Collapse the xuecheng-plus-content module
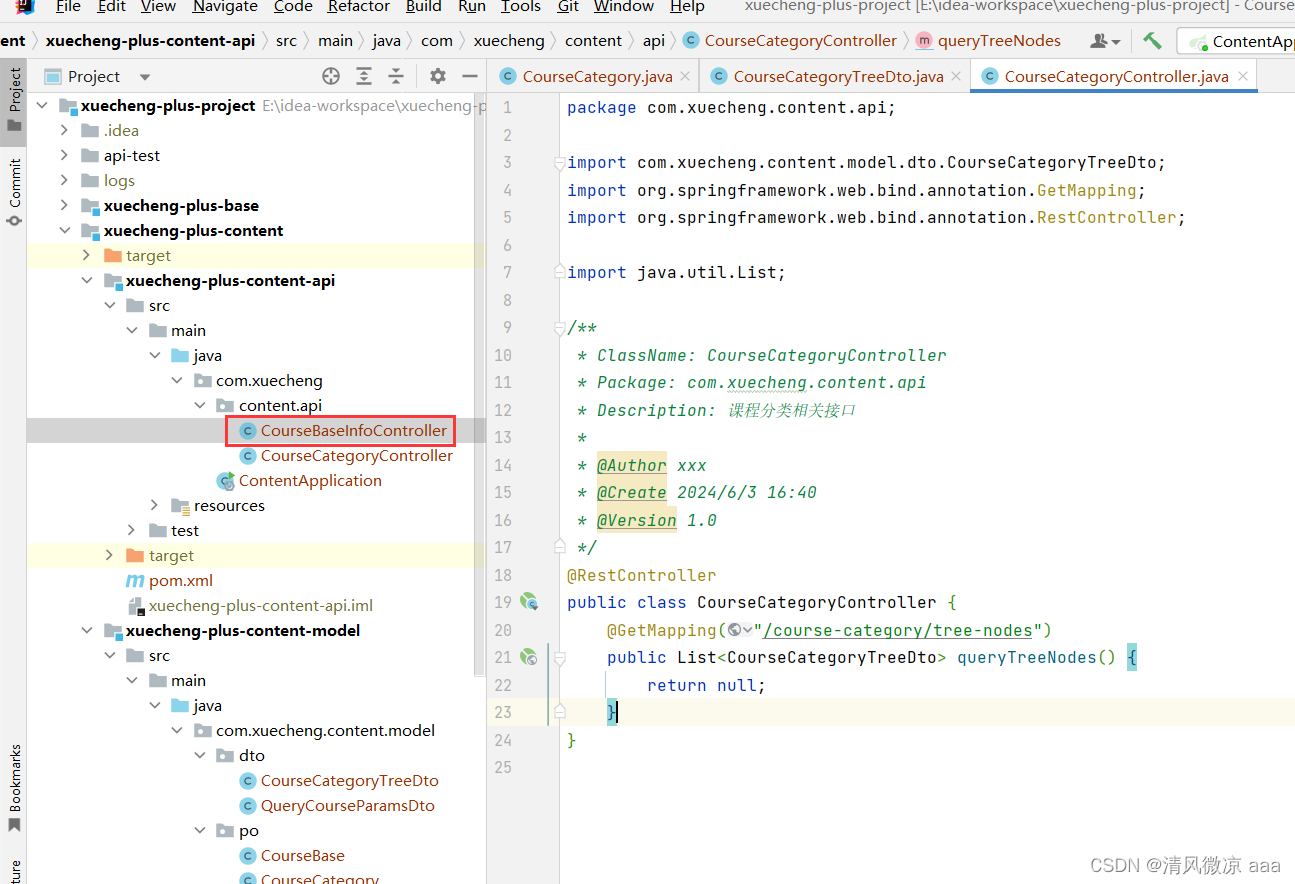This screenshot has height=884, width=1295. coord(64,230)
